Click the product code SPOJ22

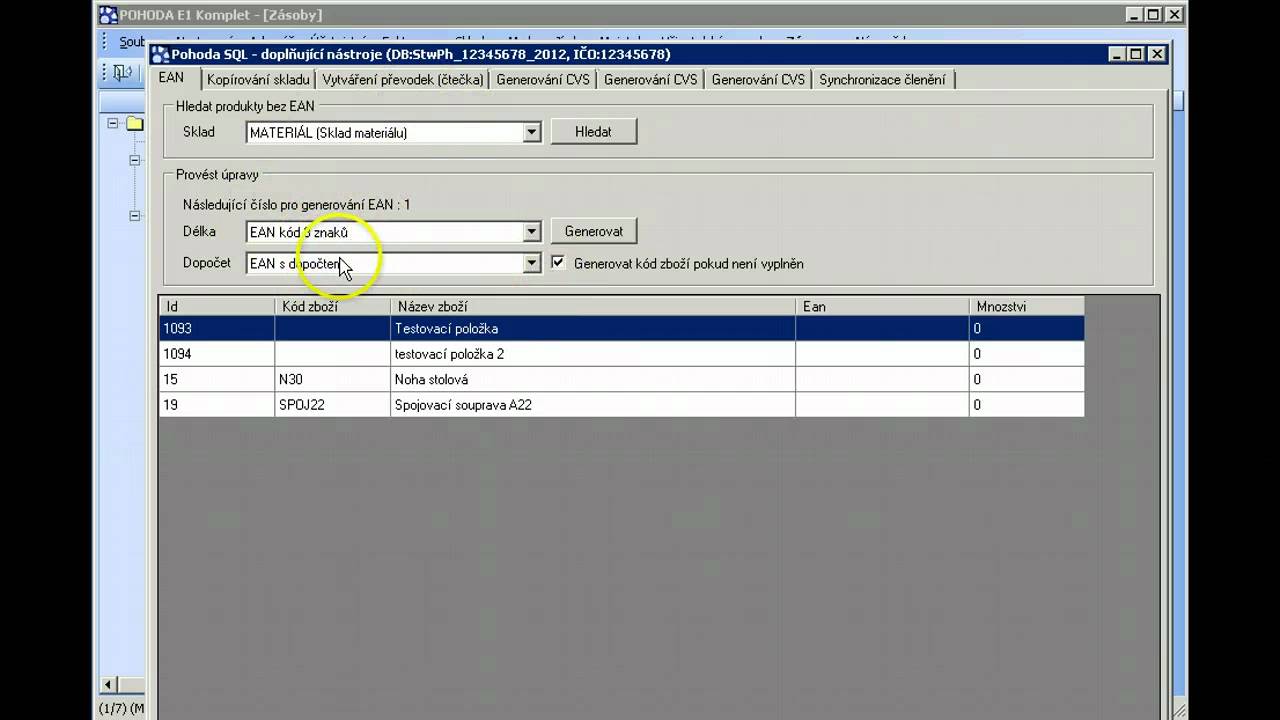302,405
